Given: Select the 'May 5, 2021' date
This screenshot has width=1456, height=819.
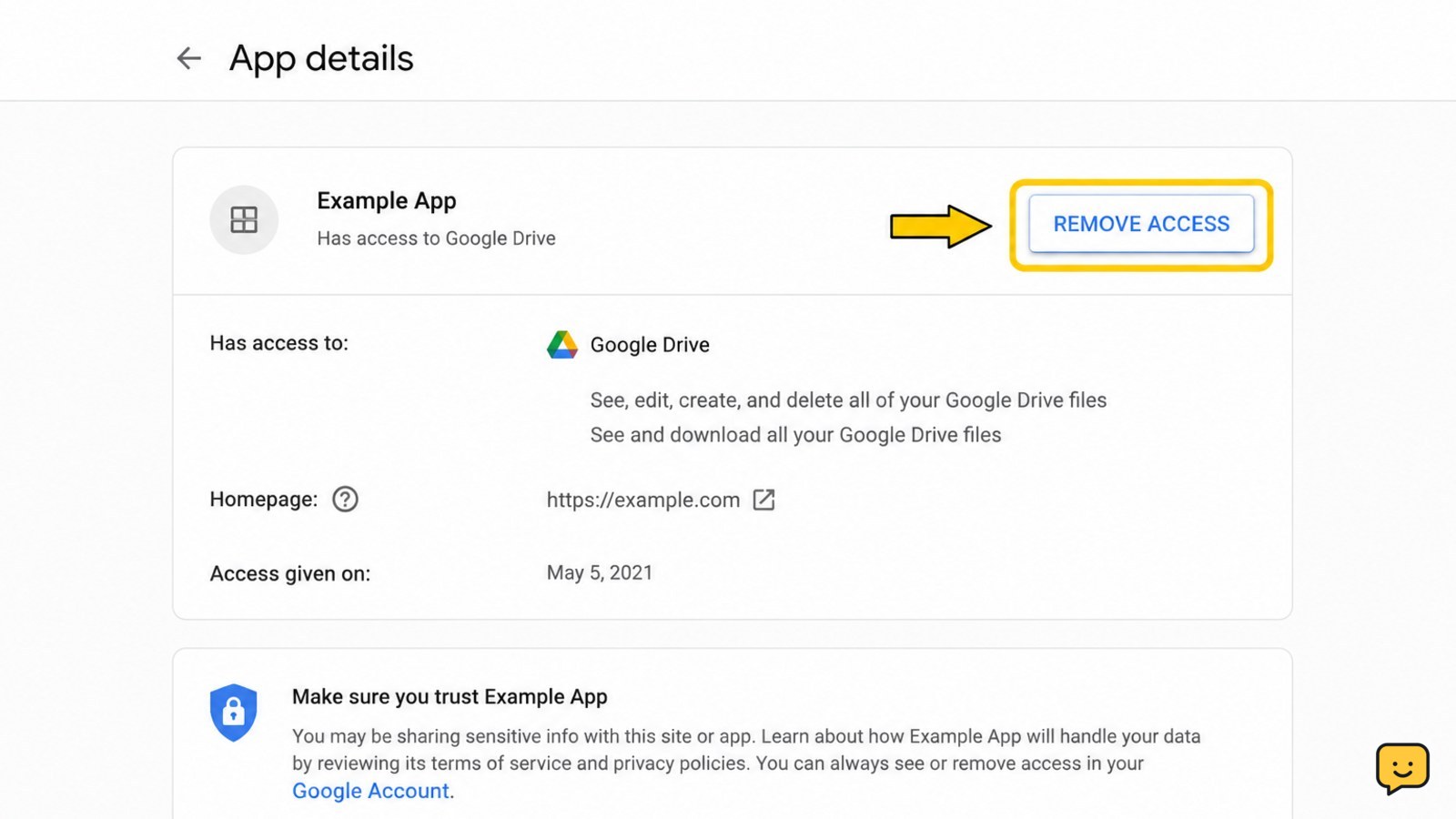Looking at the screenshot, I should [x=600, y=573].
